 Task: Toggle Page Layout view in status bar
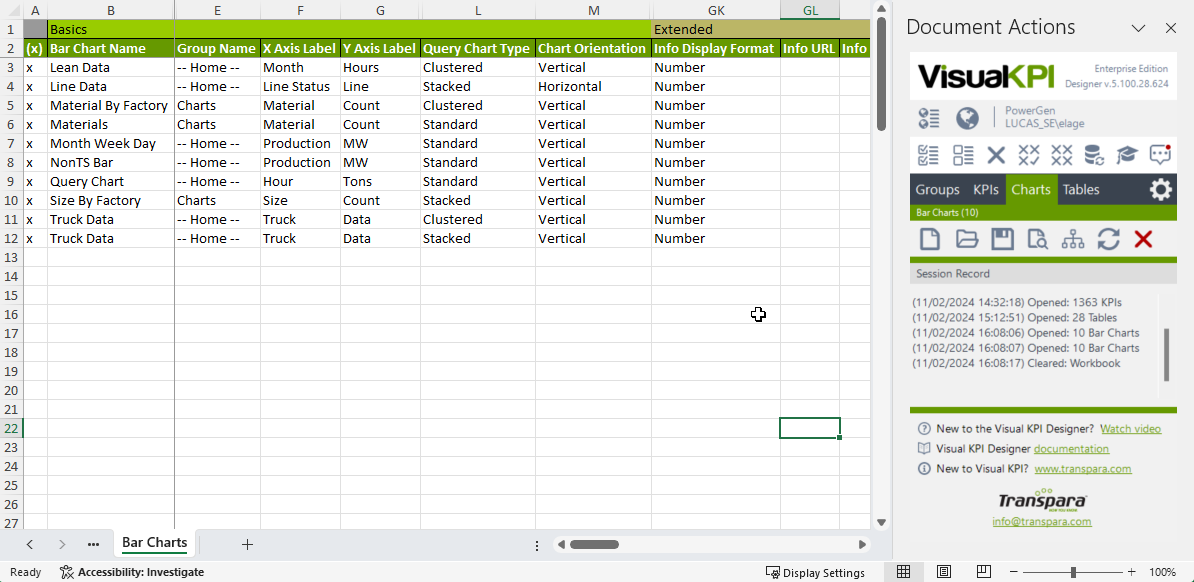pos(944,572)
